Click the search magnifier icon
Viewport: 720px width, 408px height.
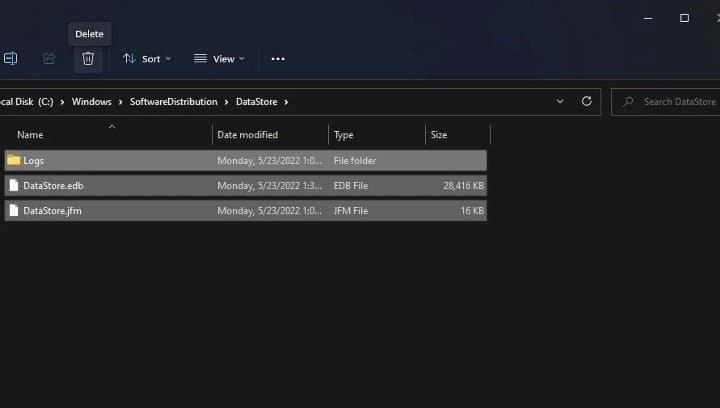click(x=628, y=102)
